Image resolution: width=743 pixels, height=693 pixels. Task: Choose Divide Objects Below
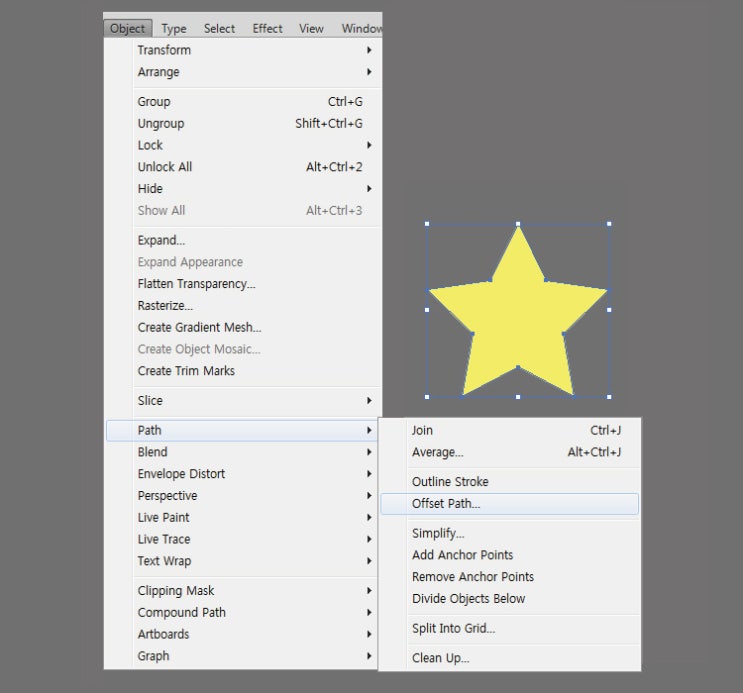coord(509,599)
